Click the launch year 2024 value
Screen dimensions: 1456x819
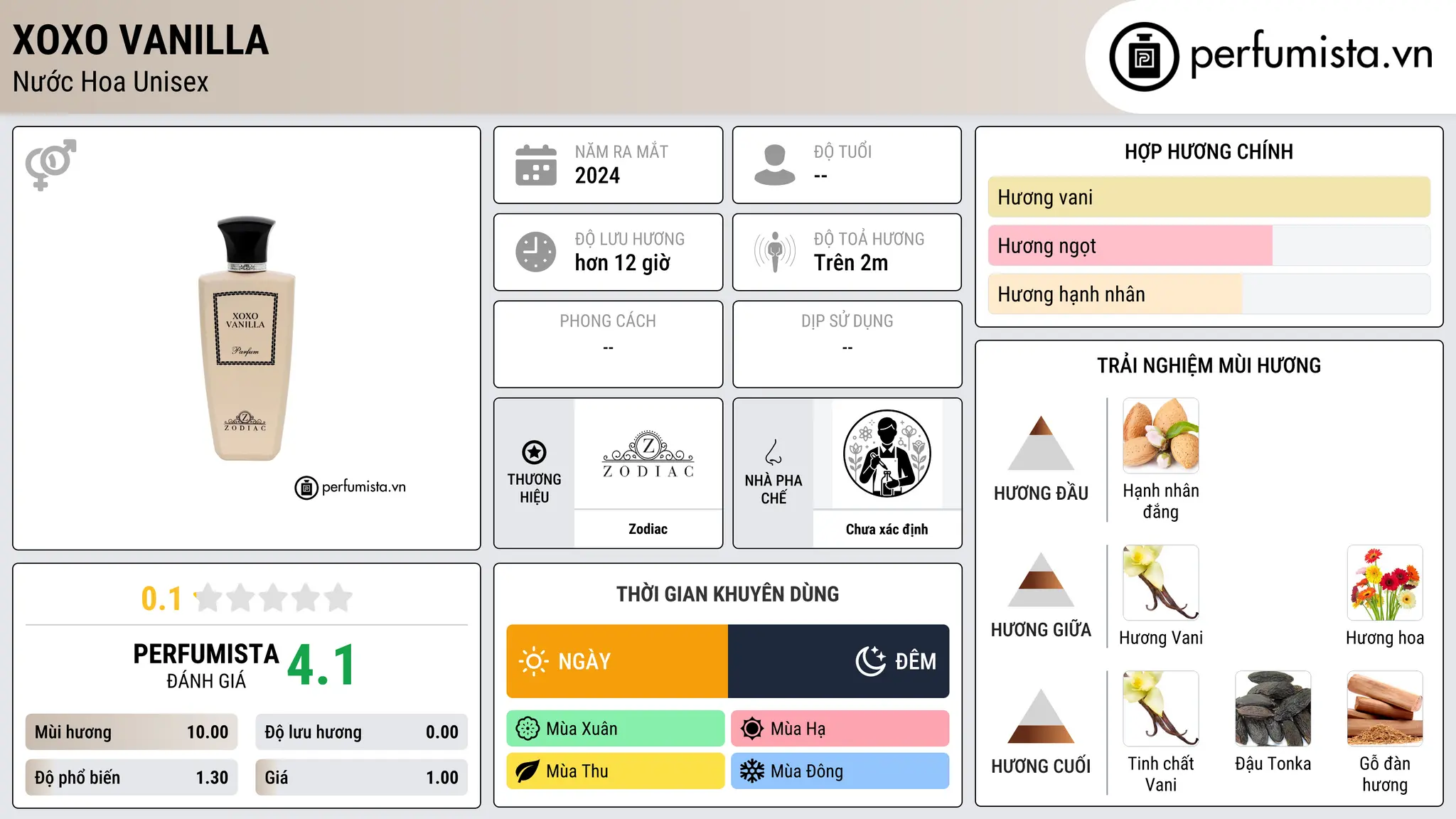(x=597, y=176)
